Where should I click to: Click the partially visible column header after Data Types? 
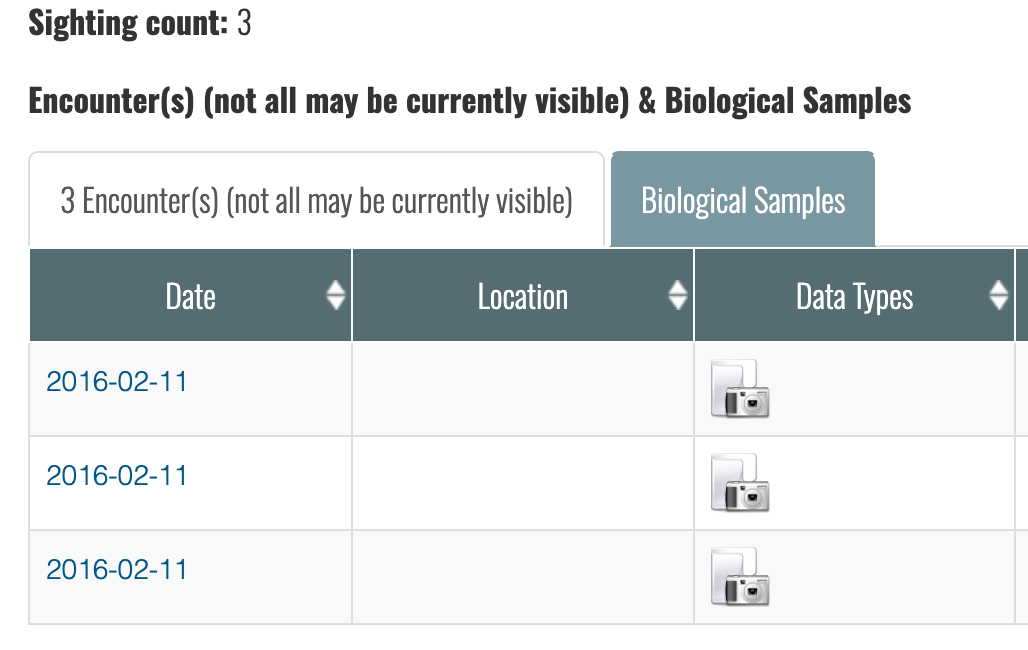(1021, 295)
